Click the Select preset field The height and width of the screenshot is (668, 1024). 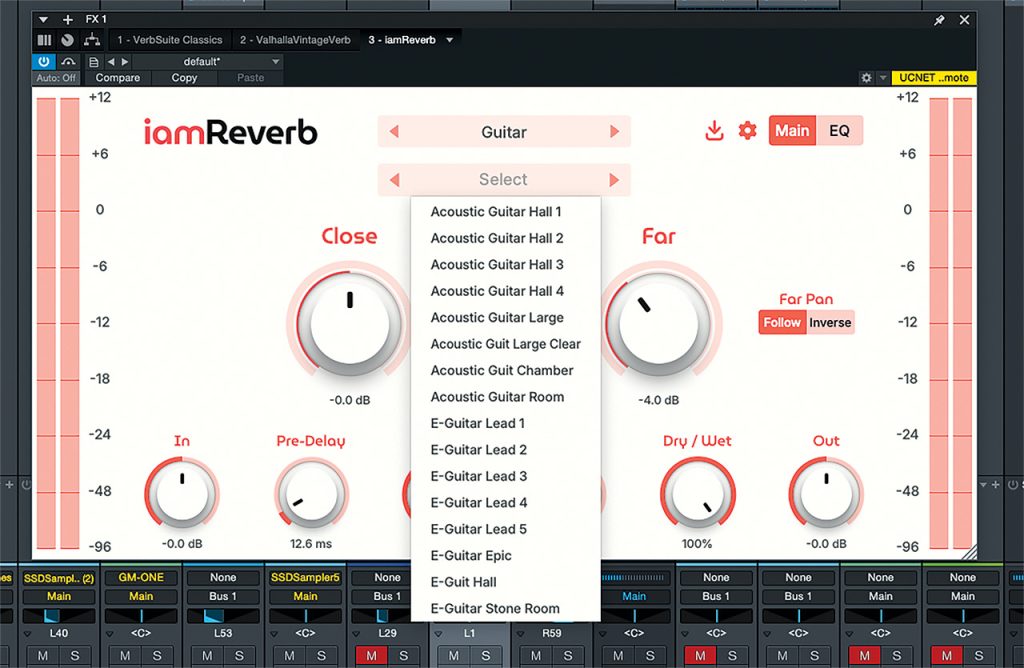point(504,180)
